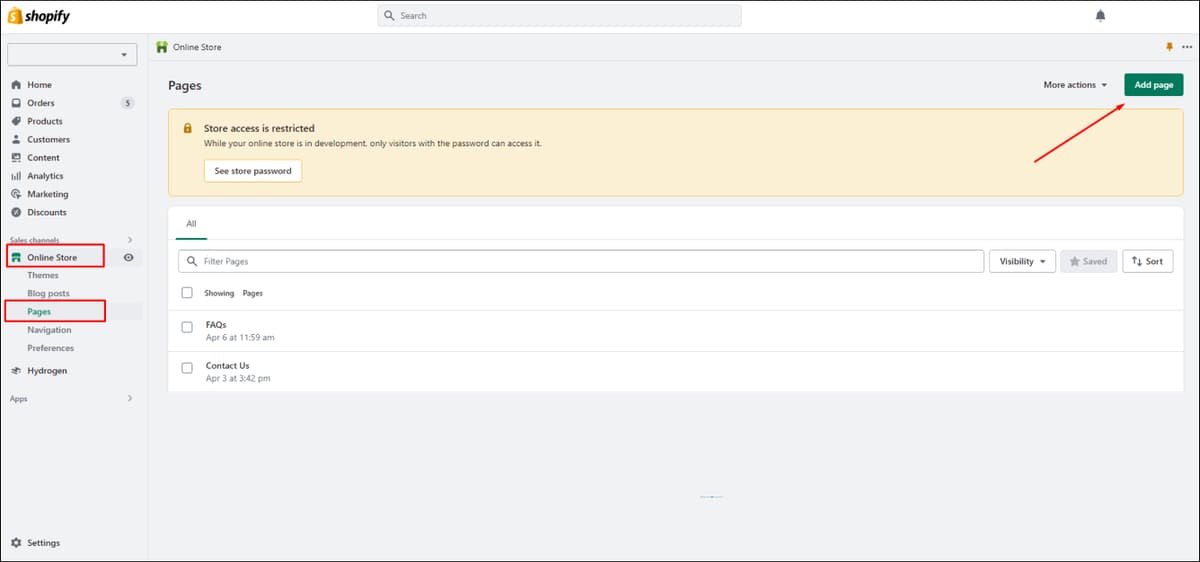Click the Discounts icon in the sidebar
Viewport: 1200px width, 562px height.
[16, 212]
